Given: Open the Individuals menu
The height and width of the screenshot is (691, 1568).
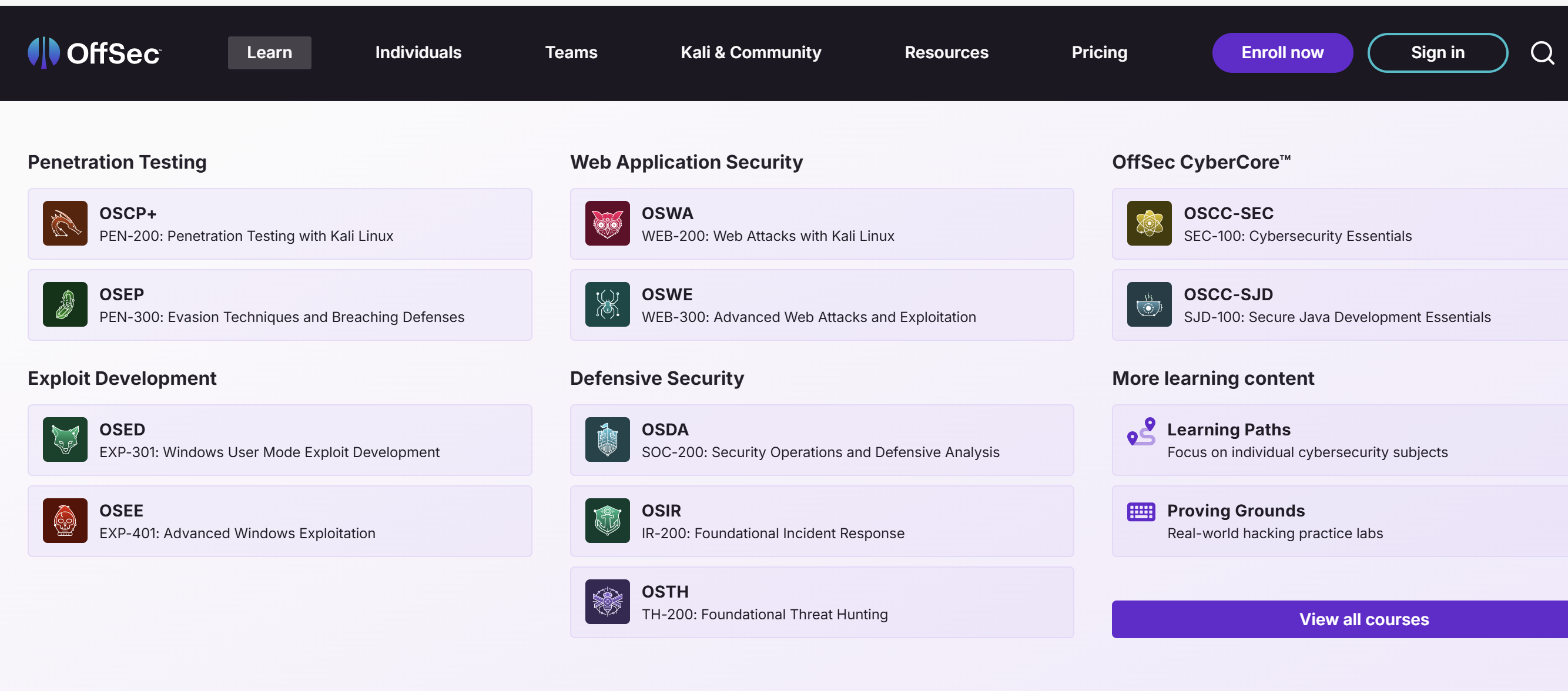Looking at the screenshot, I should 418,53.
